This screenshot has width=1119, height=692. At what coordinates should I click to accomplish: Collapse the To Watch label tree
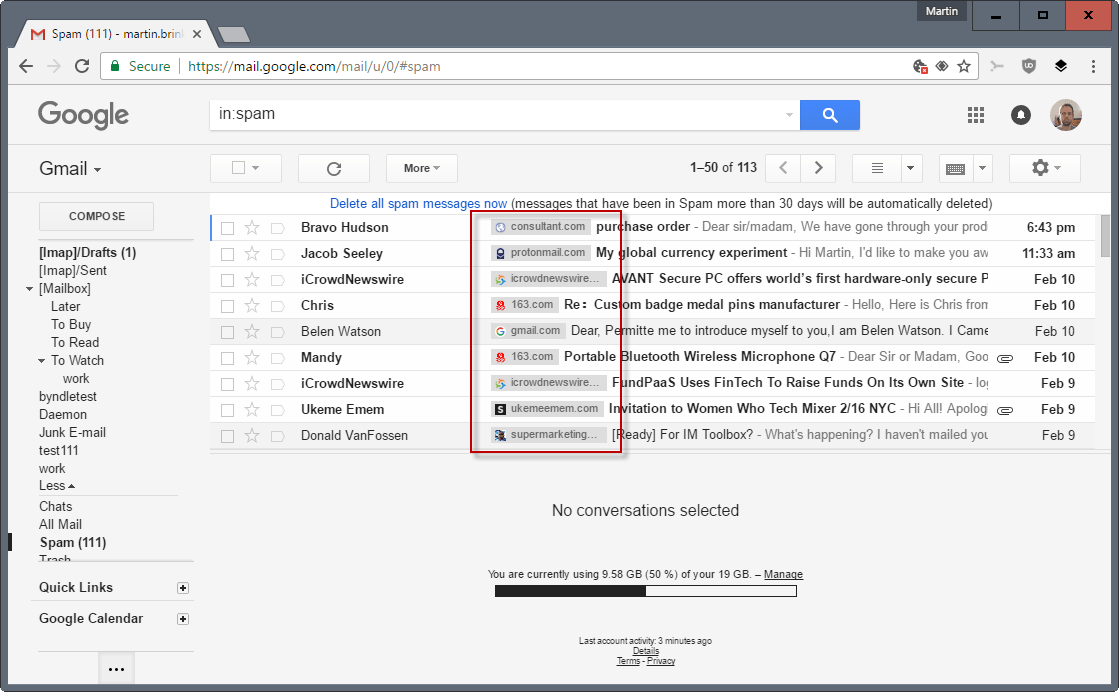(41, 361)
